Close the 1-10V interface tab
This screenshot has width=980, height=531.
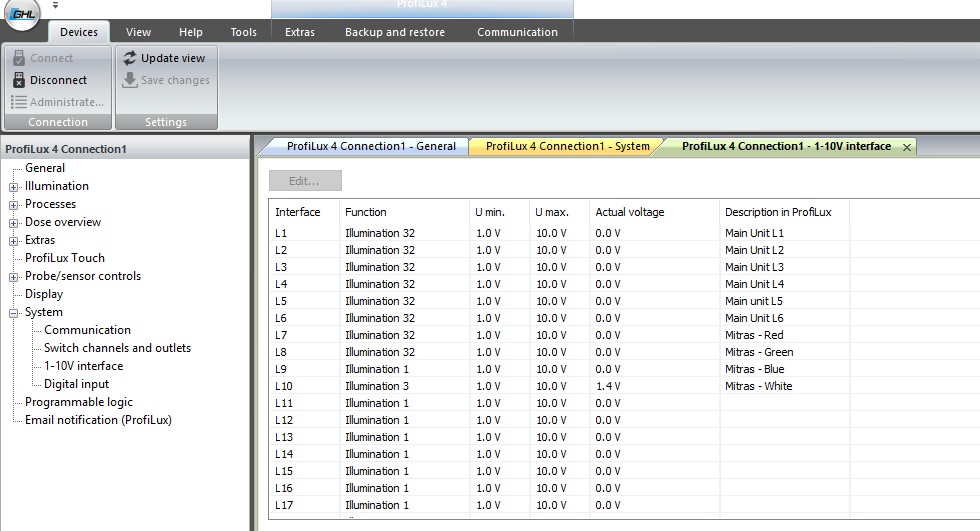(x=907, y=147)
